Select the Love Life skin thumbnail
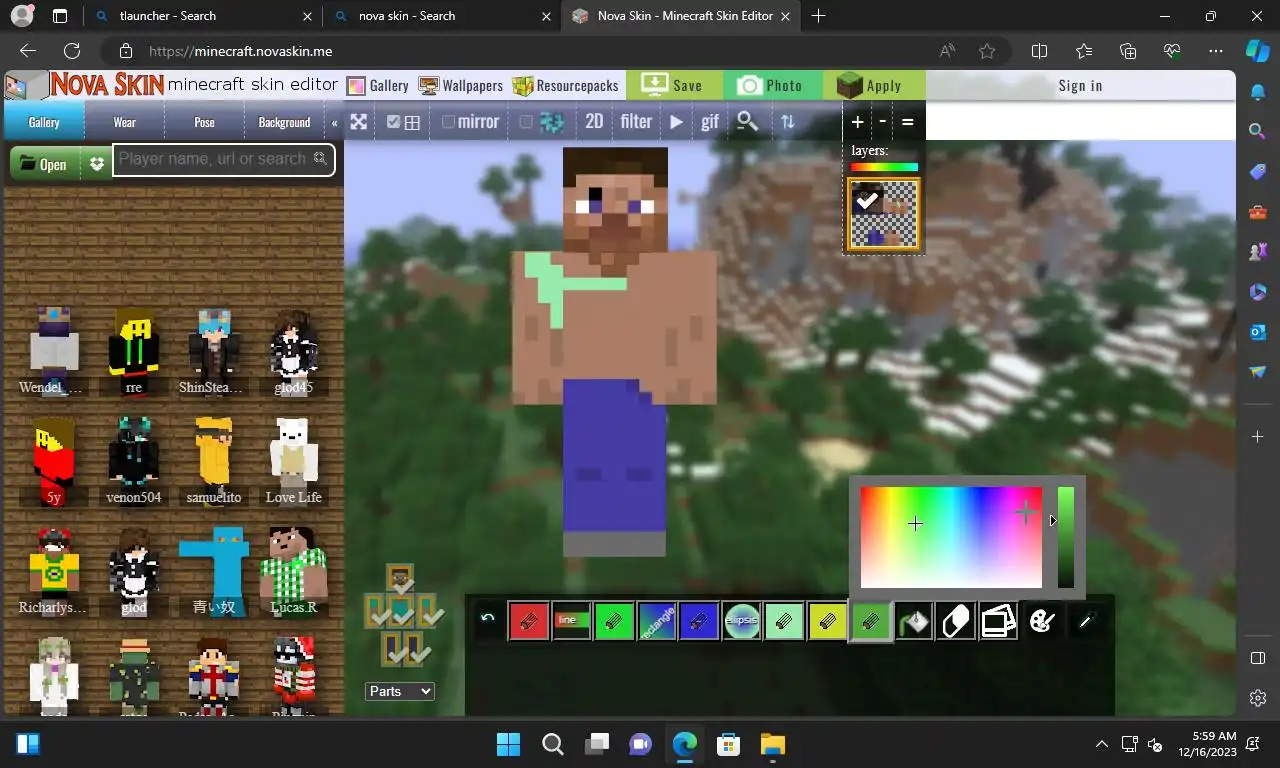This screenshot has width=1280, height=768. coord(294,460)
